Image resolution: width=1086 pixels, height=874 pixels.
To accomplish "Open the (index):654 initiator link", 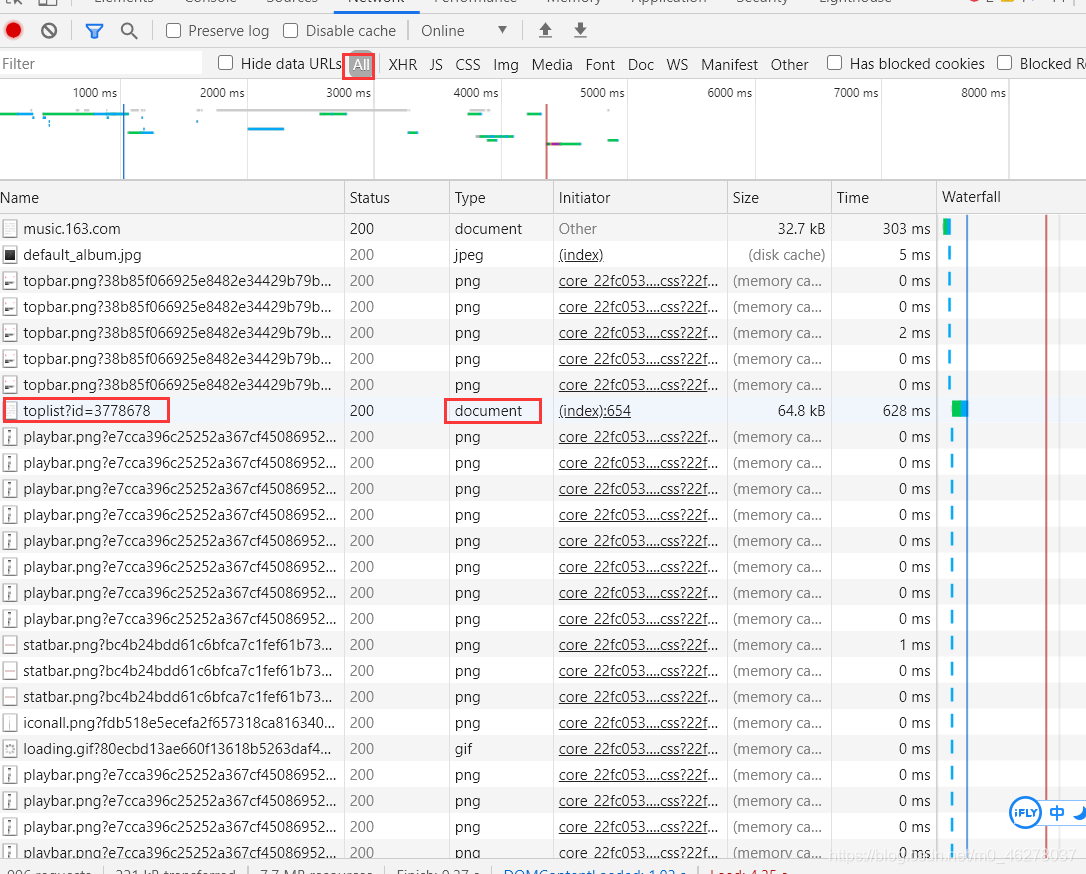I will (595, 411).
